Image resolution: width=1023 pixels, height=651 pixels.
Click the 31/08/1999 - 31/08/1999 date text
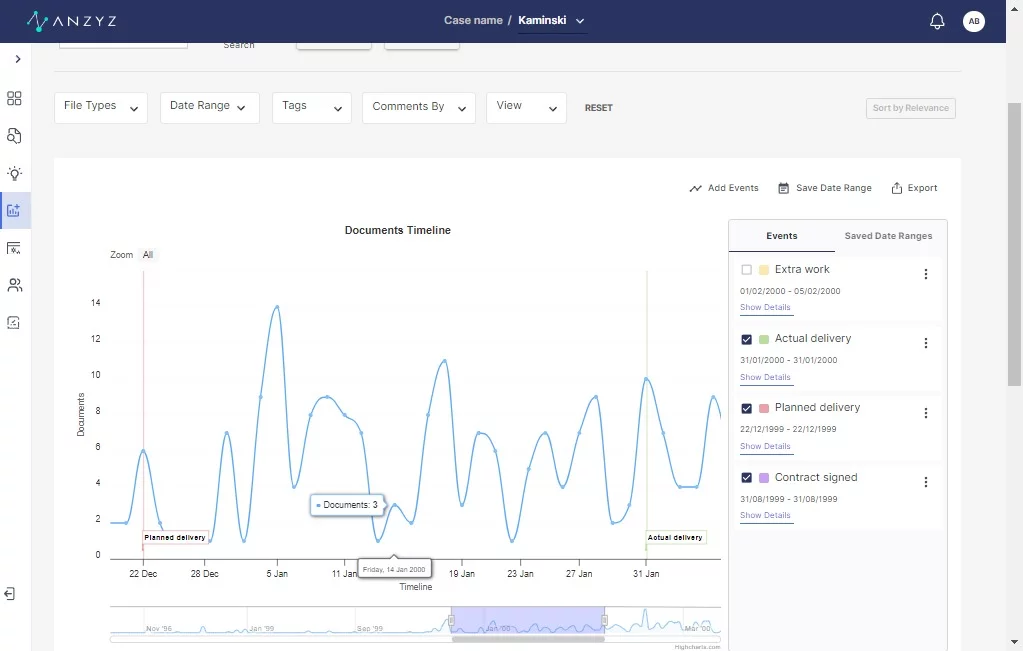(x=788, y=499)
